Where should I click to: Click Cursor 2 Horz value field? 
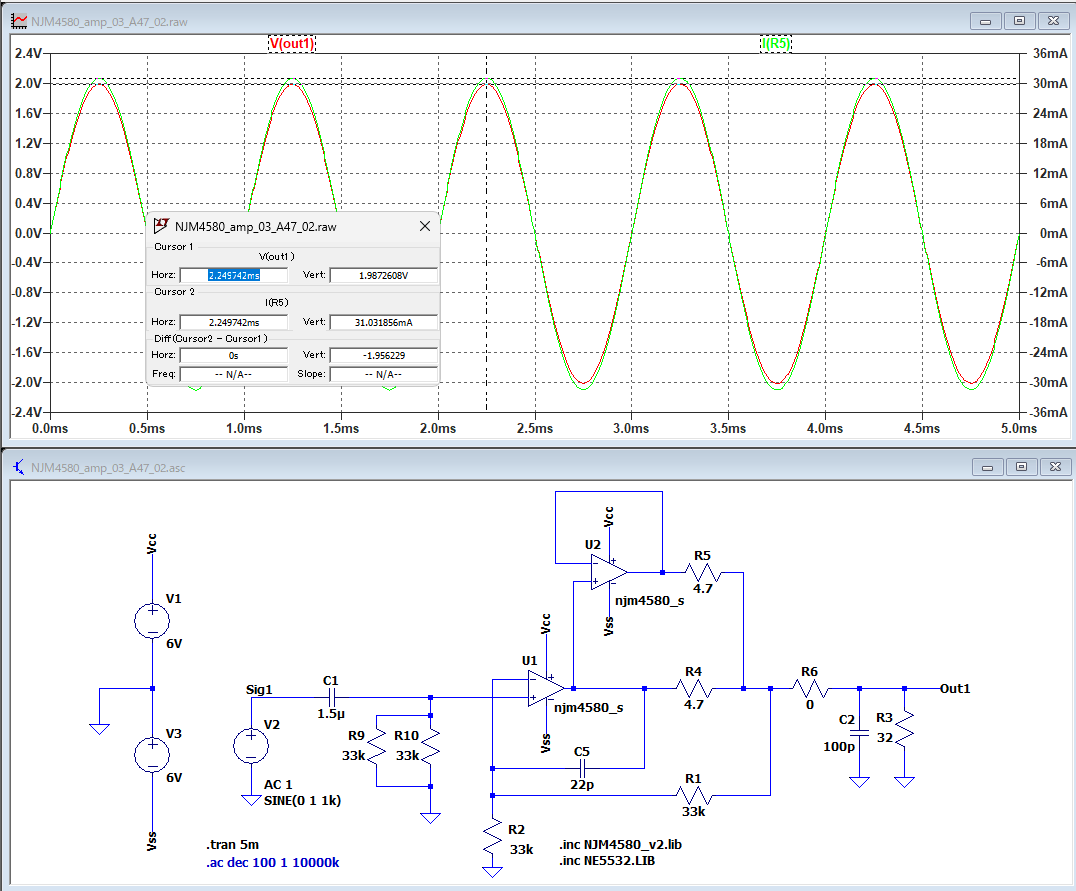[233, 322]
